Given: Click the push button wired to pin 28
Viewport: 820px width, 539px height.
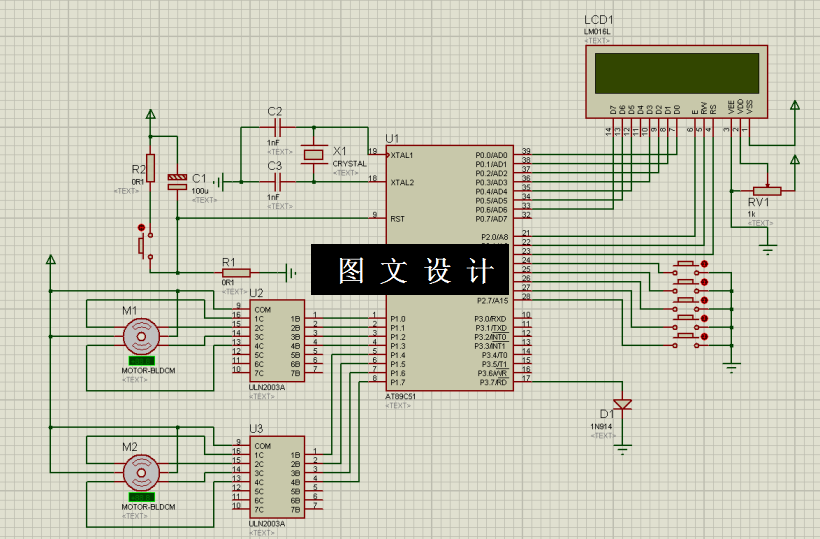Looking at the screenshot, I should (x=688, y=340).
